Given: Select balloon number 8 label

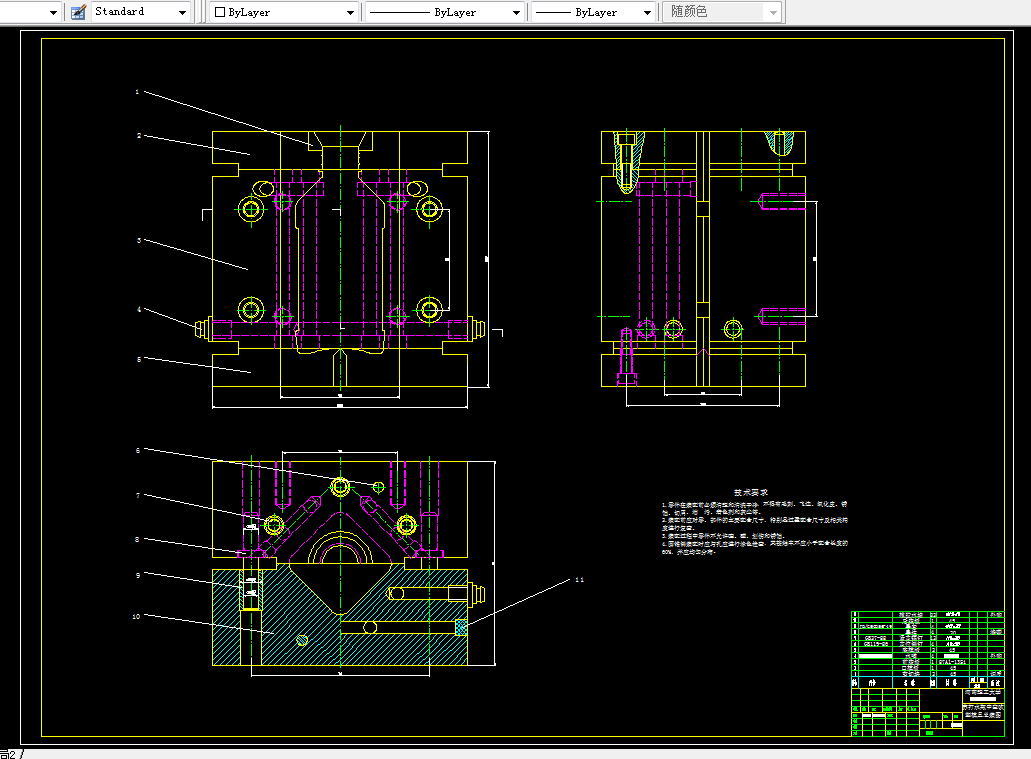Looking at the screenshot, I should click(137, 539).
